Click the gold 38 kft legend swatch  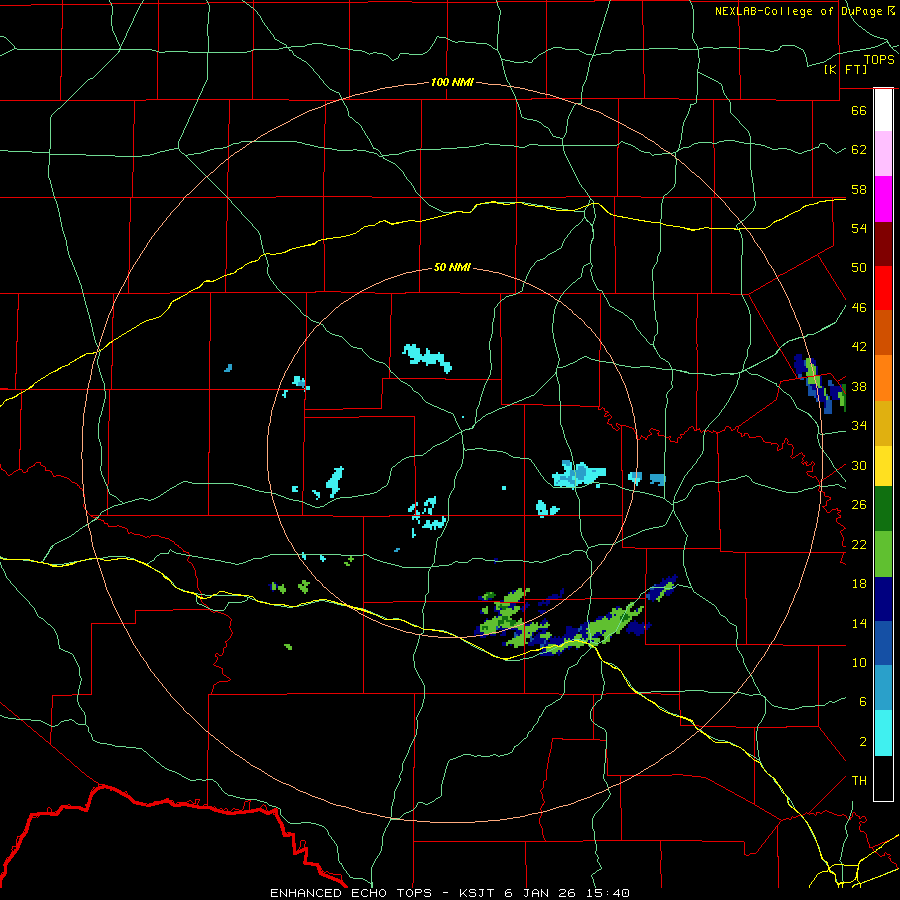coord(883,423)
